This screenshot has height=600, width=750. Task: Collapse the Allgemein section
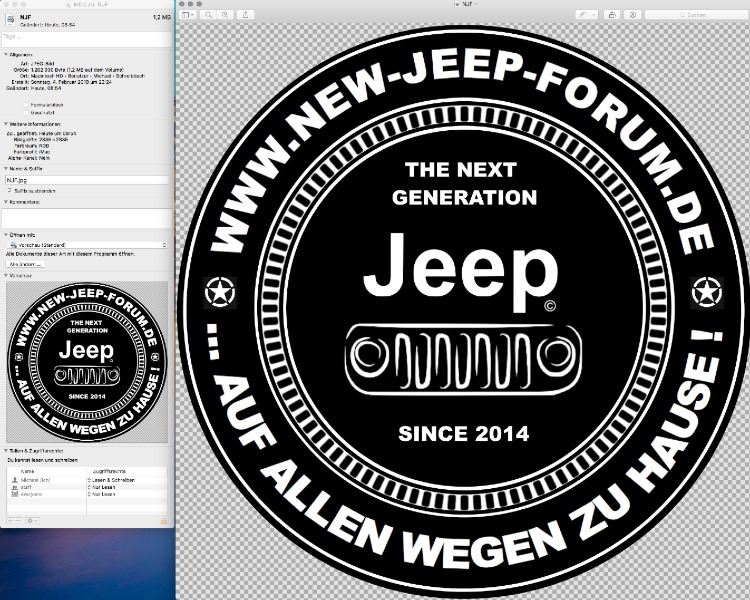pyautogui.click(x=6, y=53)
